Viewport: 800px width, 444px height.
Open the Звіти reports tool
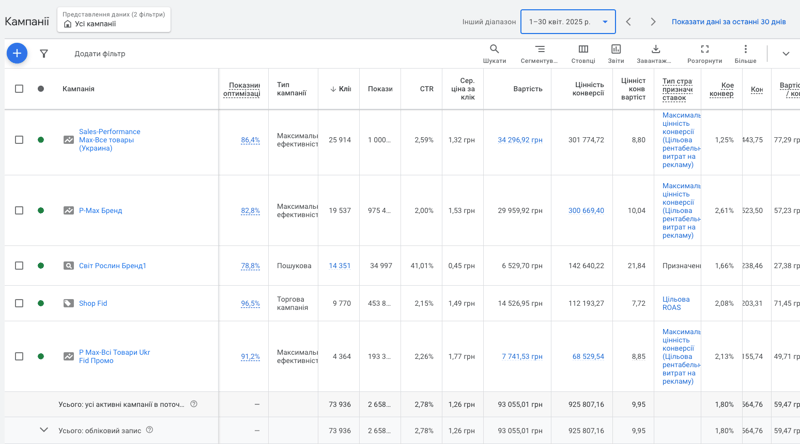(616, 54)
